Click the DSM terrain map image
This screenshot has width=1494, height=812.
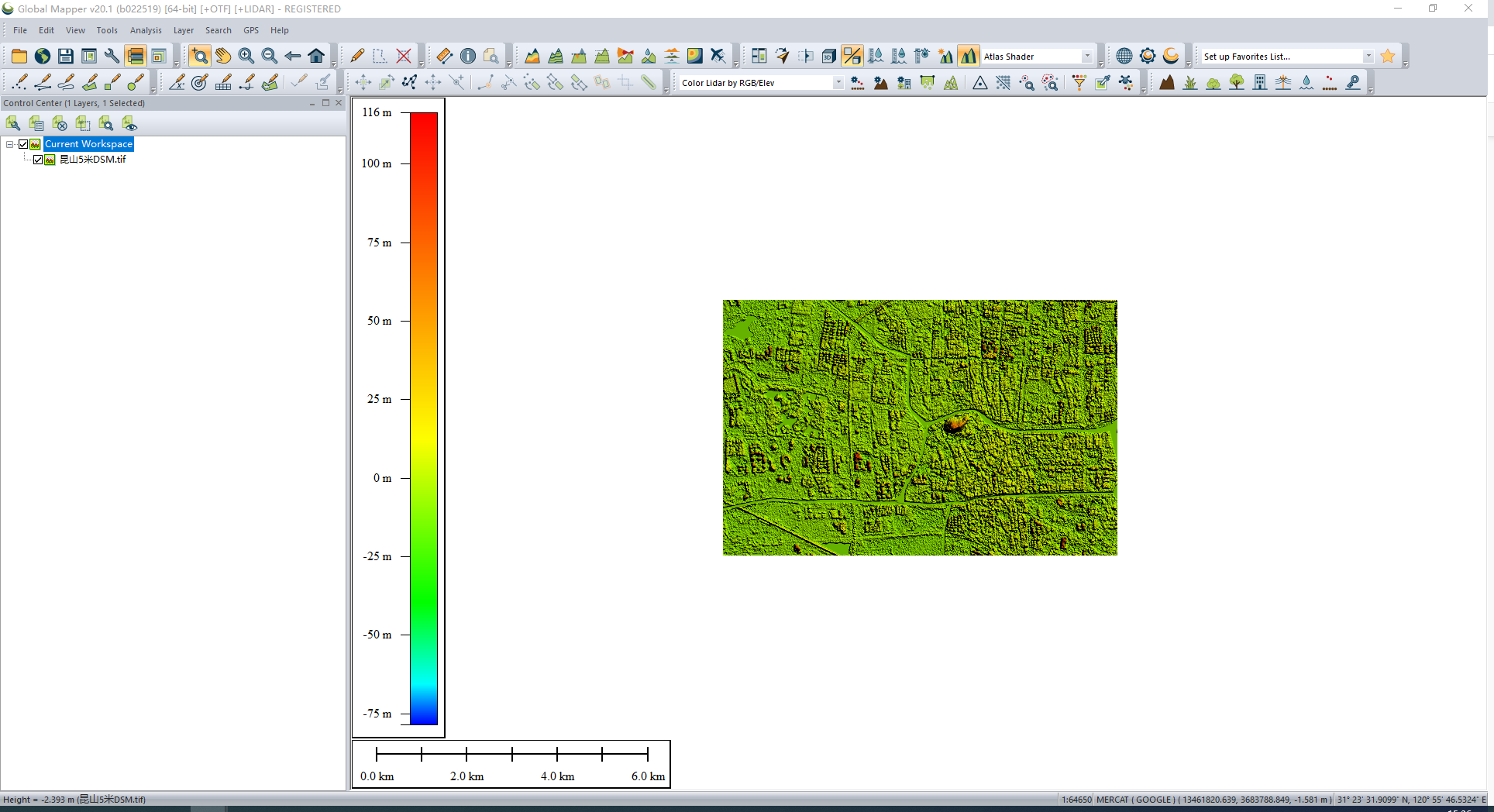pyautogui.click(x=920, y=428)
